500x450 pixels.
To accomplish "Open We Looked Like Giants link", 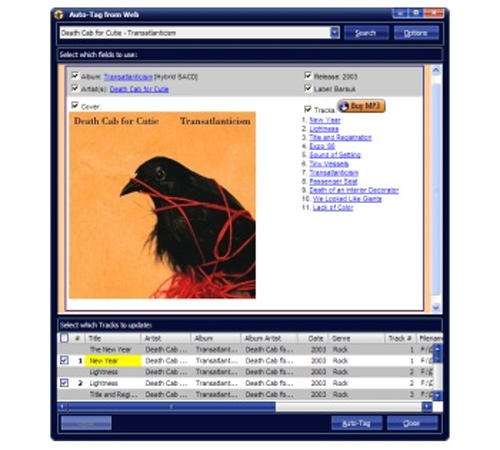I will (x=347, y=199).
